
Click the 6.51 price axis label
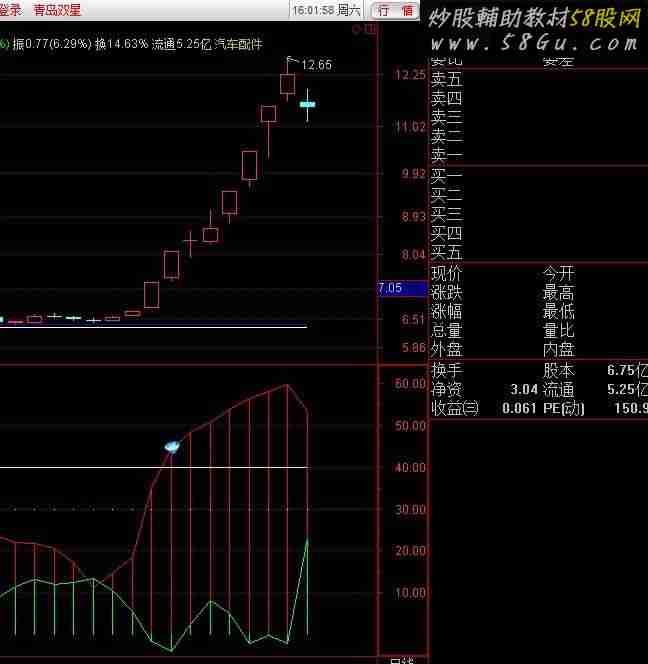[413, 319]
